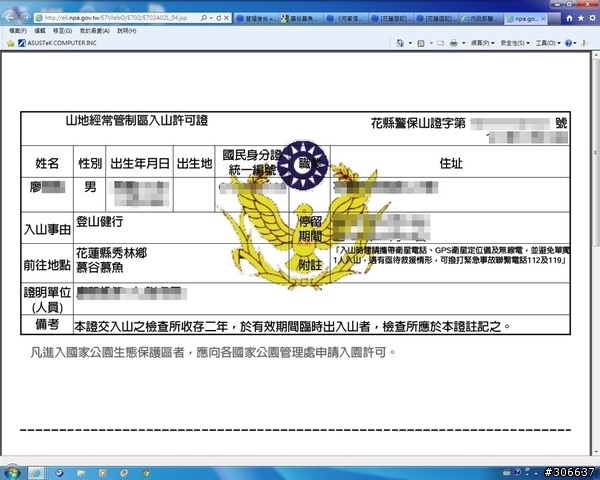The image size is (600, 480).
Task: Click the Print icon in command bar
Action: 454,43
